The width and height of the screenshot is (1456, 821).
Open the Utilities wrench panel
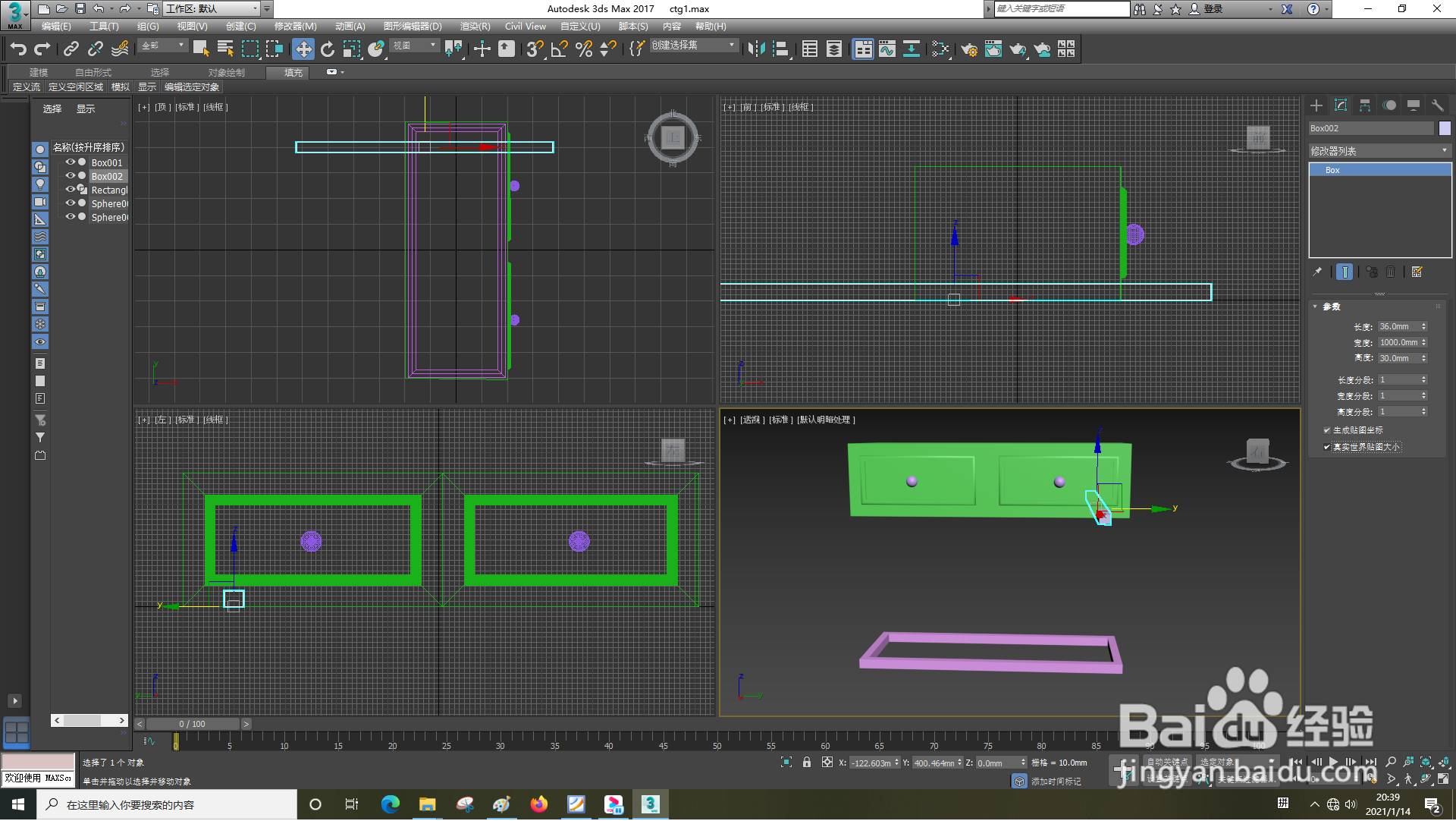pos(1437,105)
